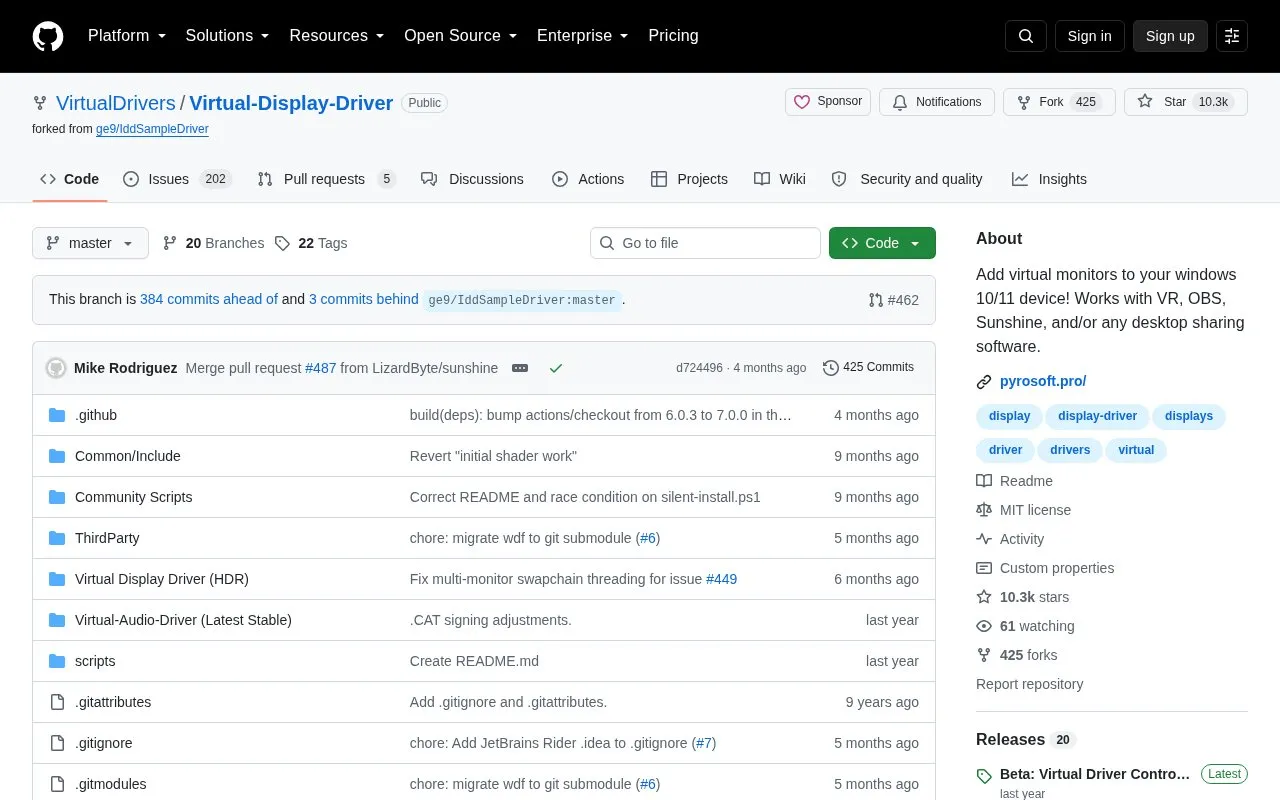The image size is (1280, 800).
Task: Open the 10.3k stars link
Action: point(1023,597)
